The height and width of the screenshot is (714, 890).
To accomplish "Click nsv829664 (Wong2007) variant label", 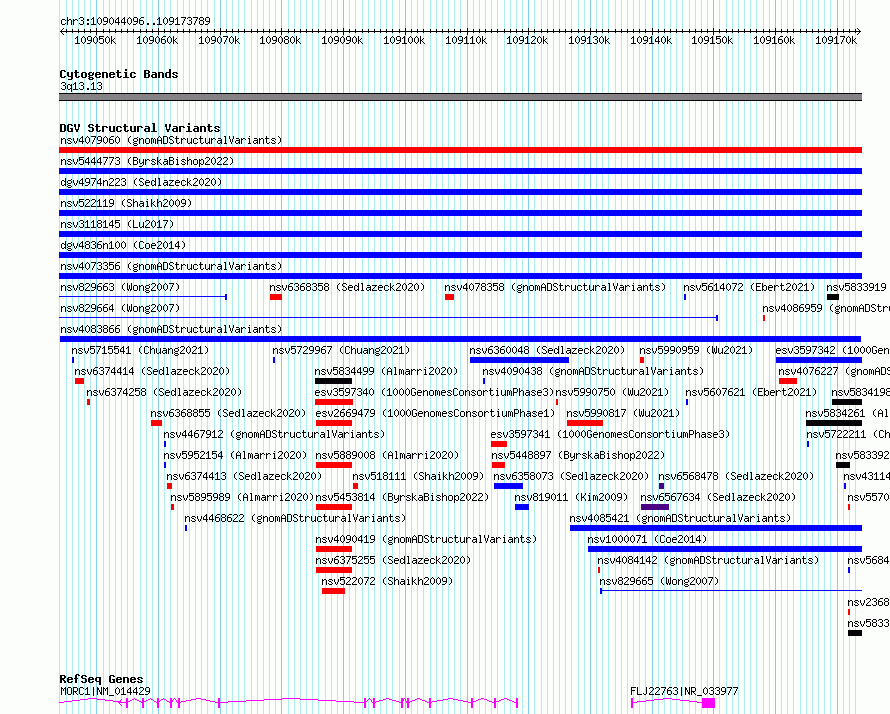I will (x=120, y=308).
